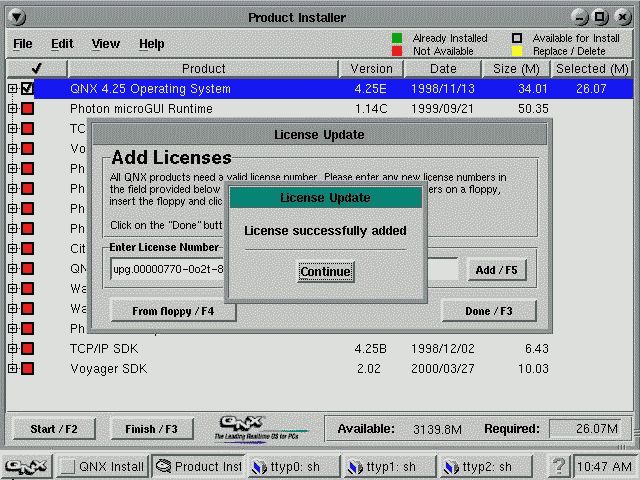The width and height of the screenshot is (640, 480).
Task: Toggle the Photon microGUI Runtime status box
Action: (28, 109)
